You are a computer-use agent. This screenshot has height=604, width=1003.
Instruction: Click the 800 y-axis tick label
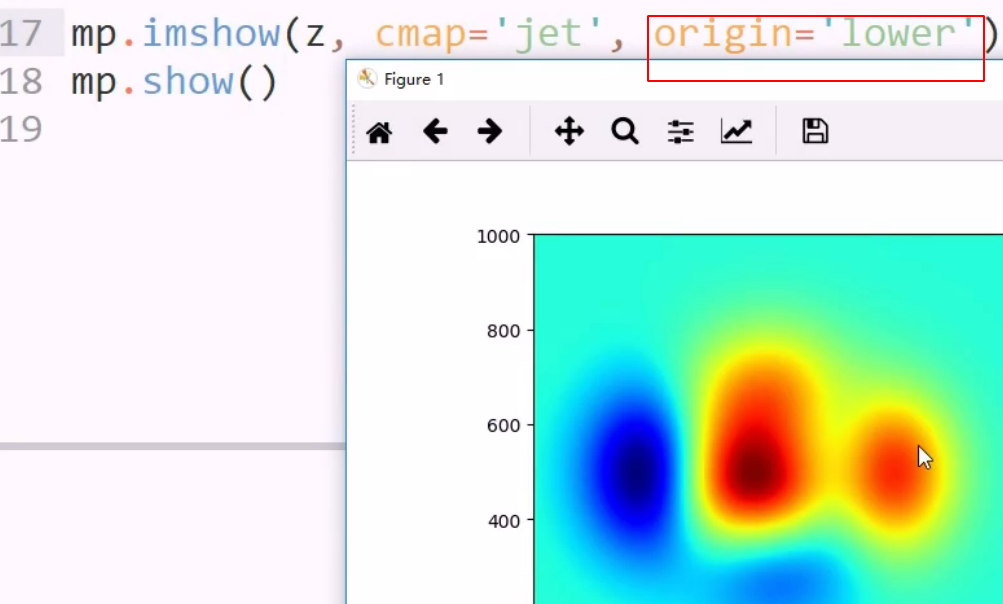click(503, 331)
